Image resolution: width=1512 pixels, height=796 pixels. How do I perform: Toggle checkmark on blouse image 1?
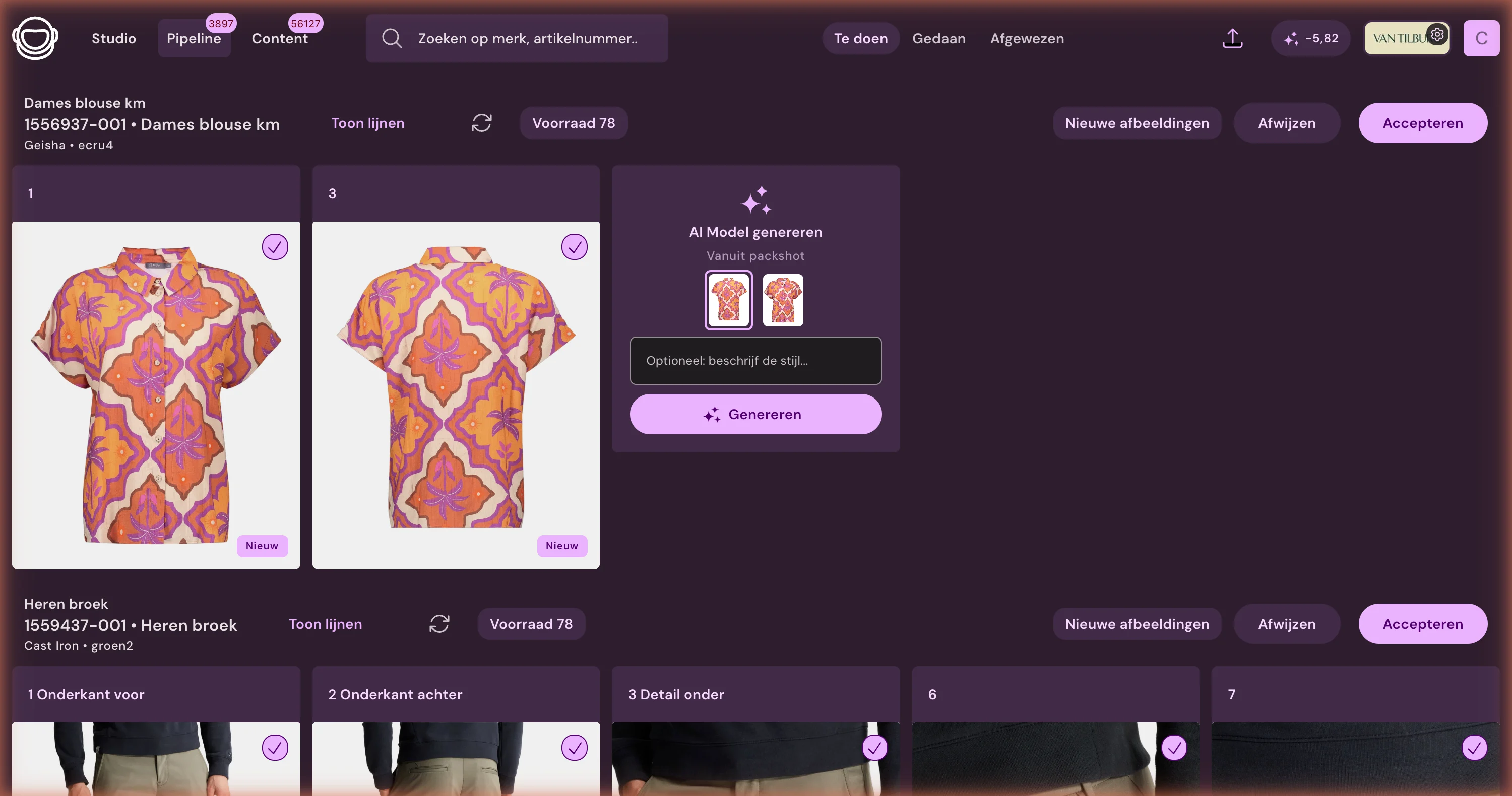[x=275, y=247]
